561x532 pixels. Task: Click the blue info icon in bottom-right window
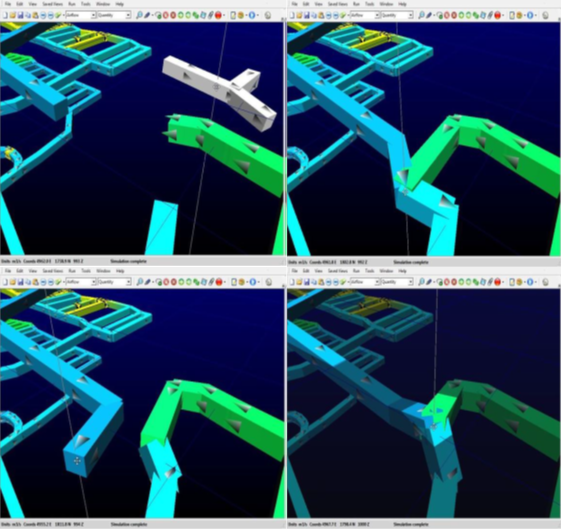[x=530, y=282]
